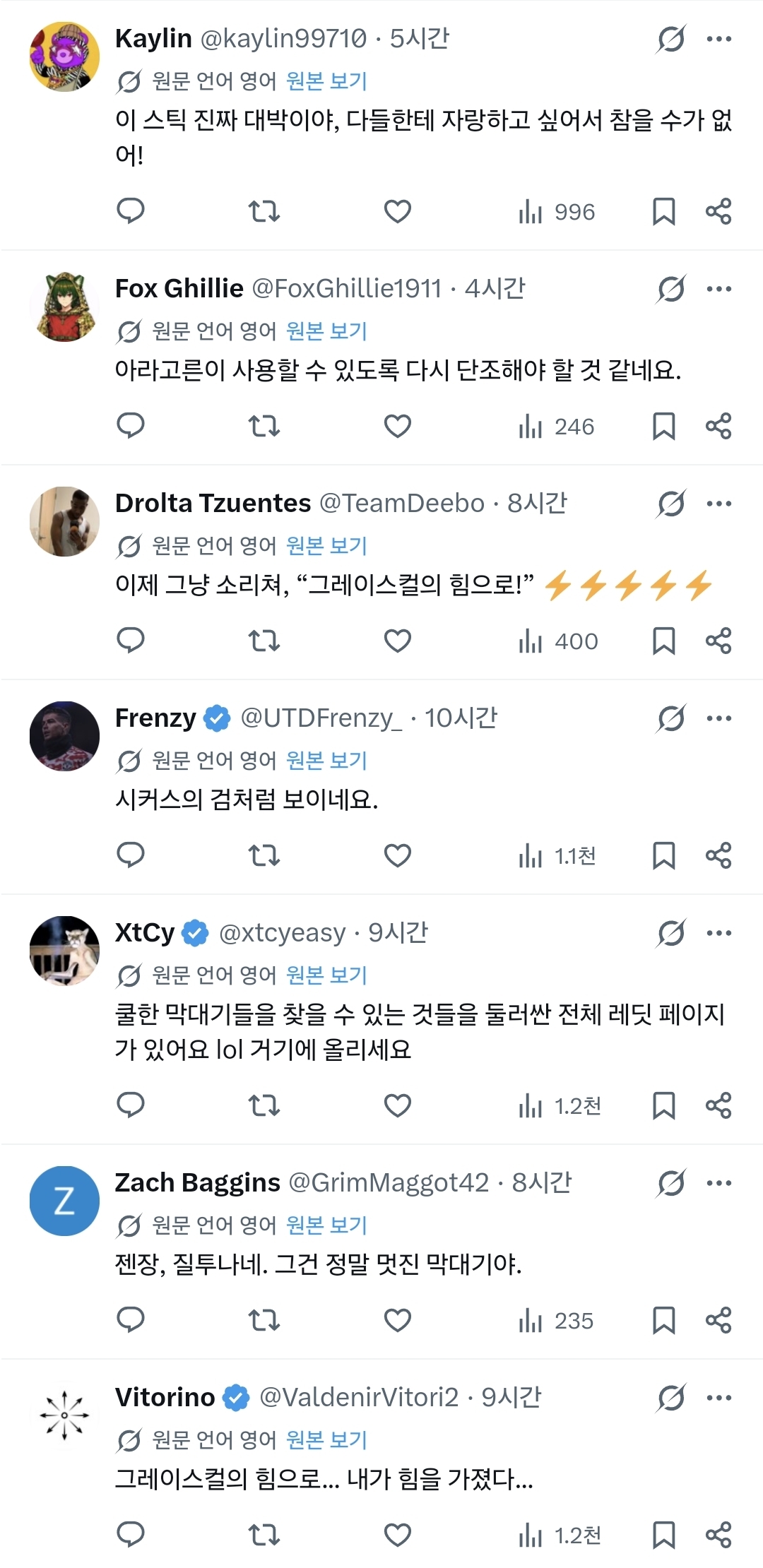Viewport: 763px width, 1568px height.
Task: Retweet Vitorino's post
Action: point(264,1535)
